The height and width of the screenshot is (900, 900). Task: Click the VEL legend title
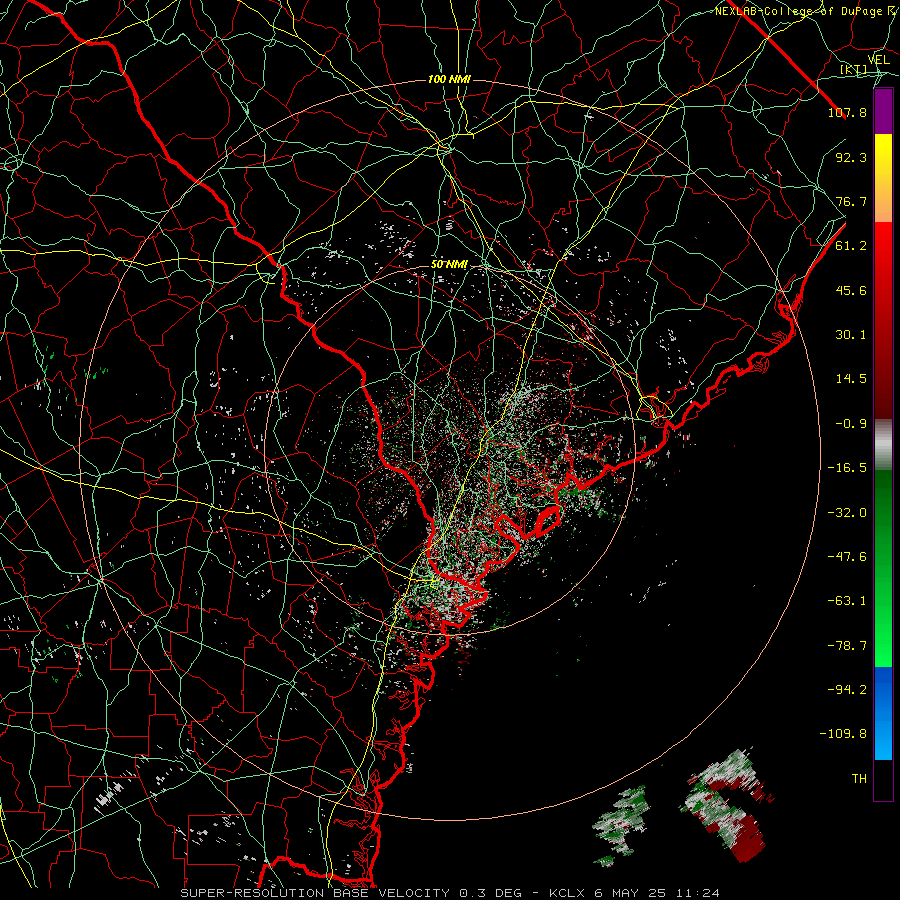pos(878,60)
